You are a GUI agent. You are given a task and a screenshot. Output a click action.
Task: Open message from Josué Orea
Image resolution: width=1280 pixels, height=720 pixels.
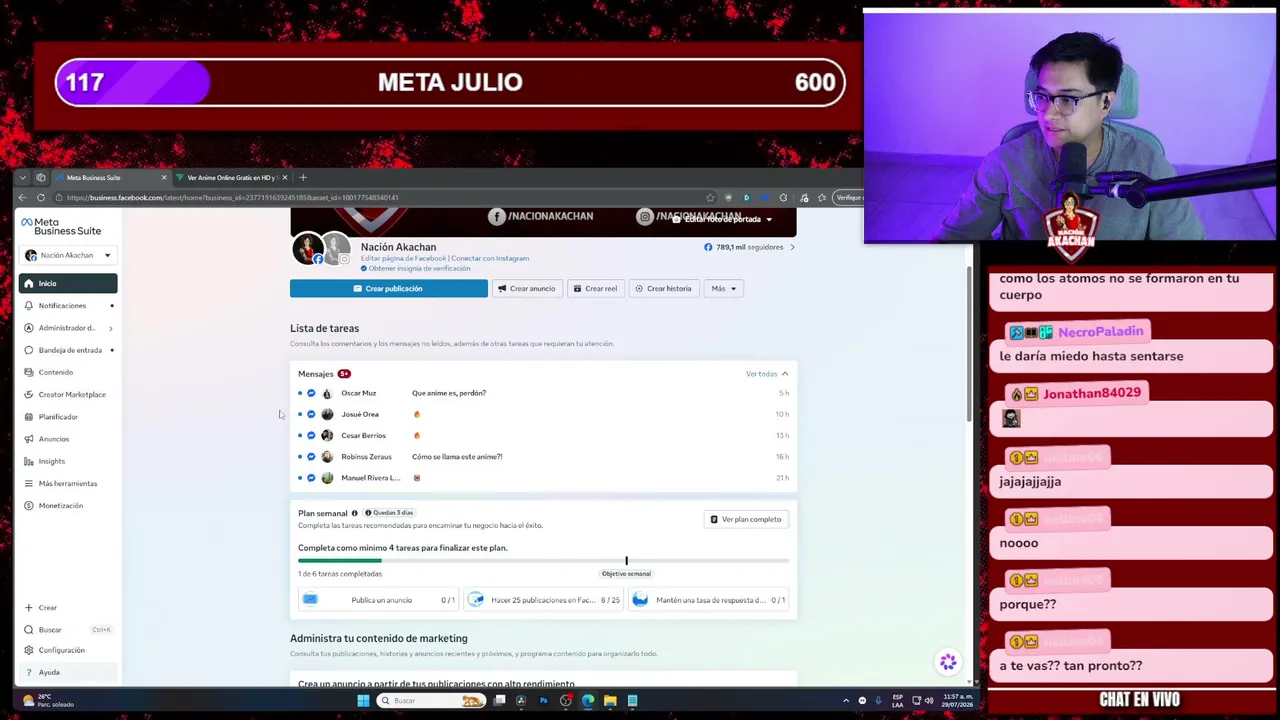543,414
